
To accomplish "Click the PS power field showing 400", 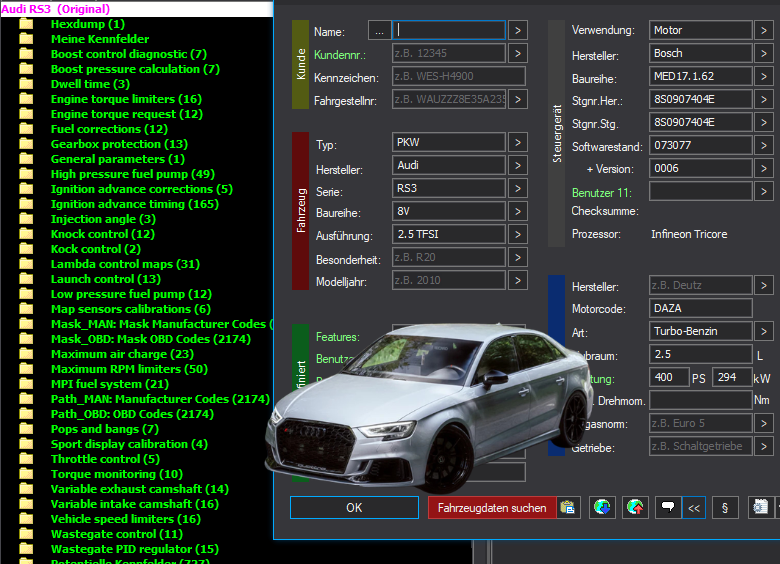I will coord(669,377).
